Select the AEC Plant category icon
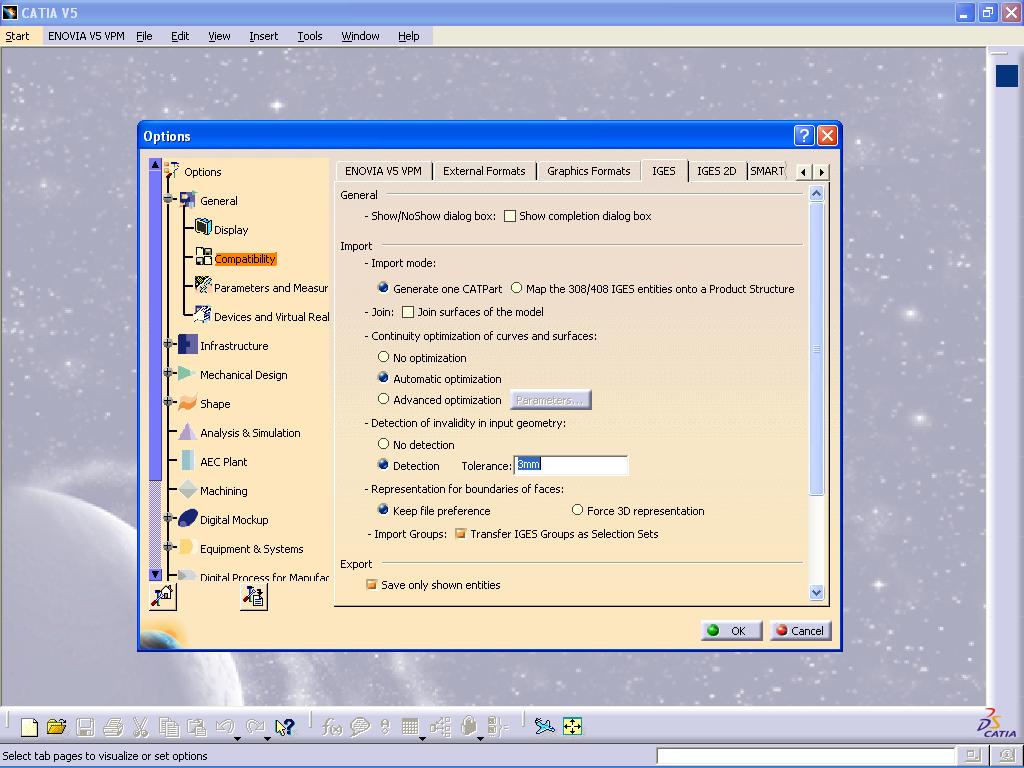The width and height of the screenshot is (1024, 768). point(187,460)
